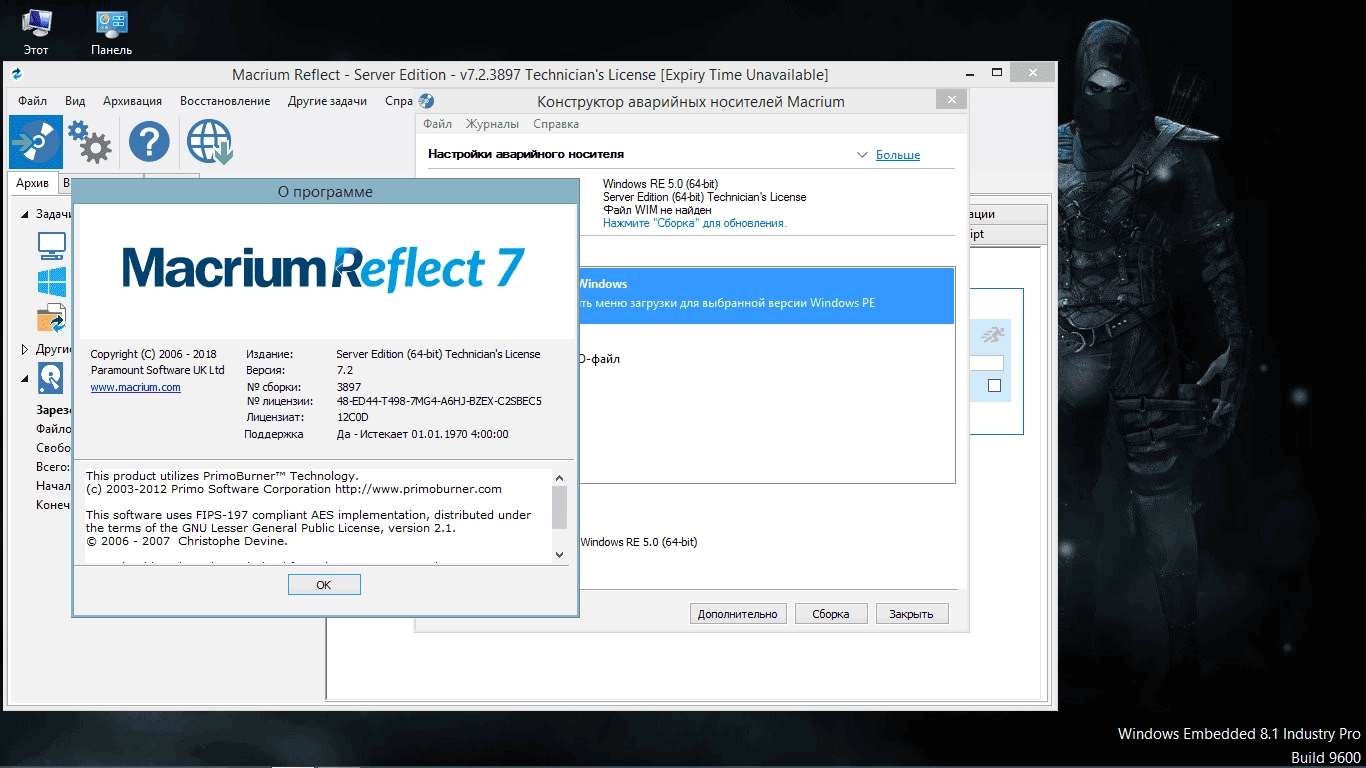Open the 'Больше' link
The image size is (1366, 768).
(898, 155)
